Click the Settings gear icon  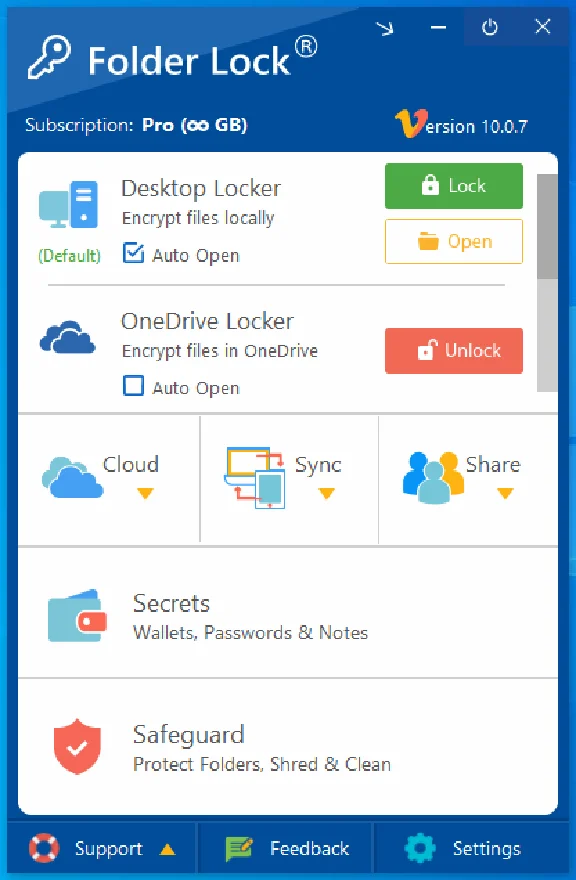[420, 848]
